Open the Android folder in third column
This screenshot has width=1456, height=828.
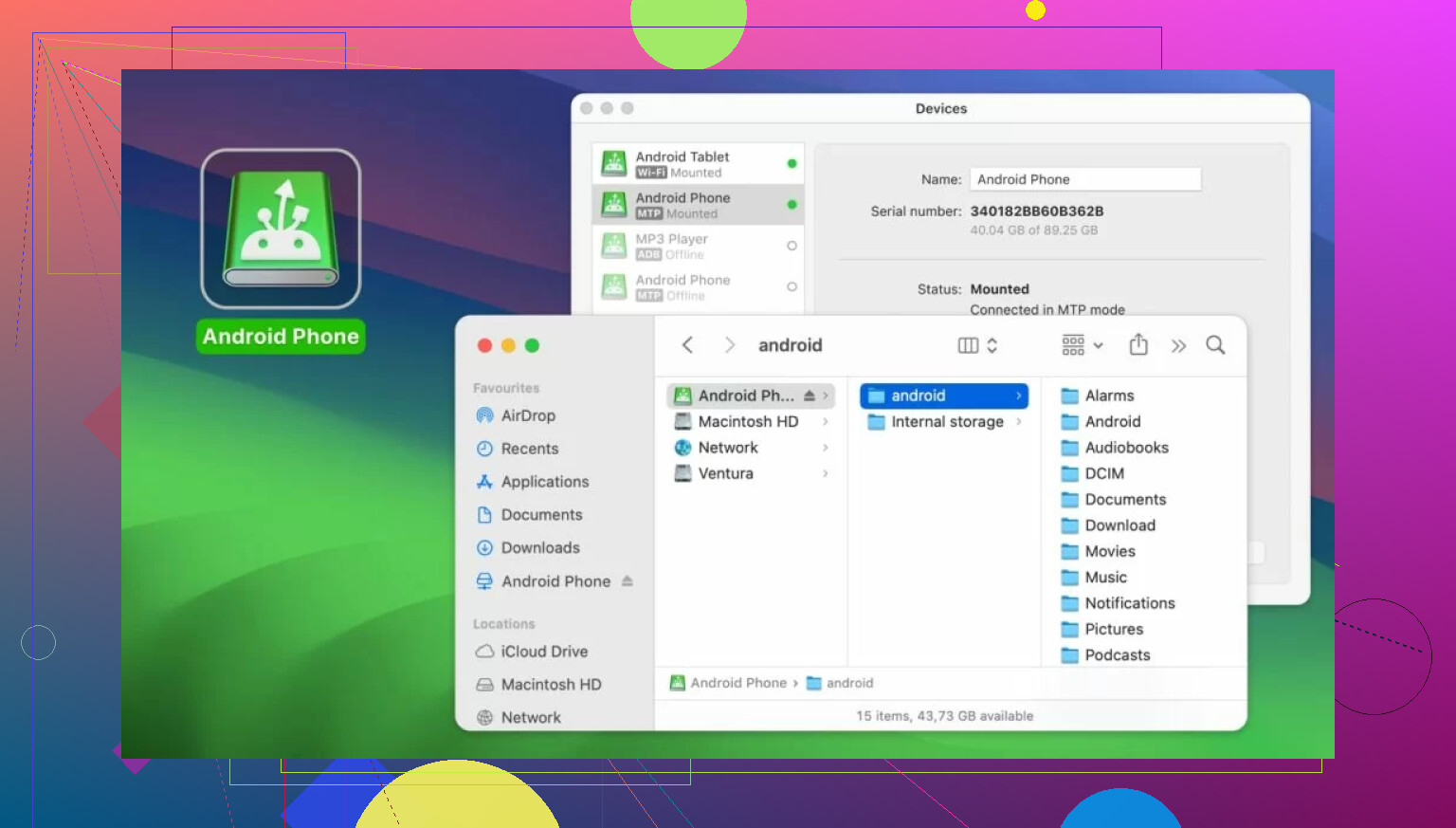coord(1101,421)
